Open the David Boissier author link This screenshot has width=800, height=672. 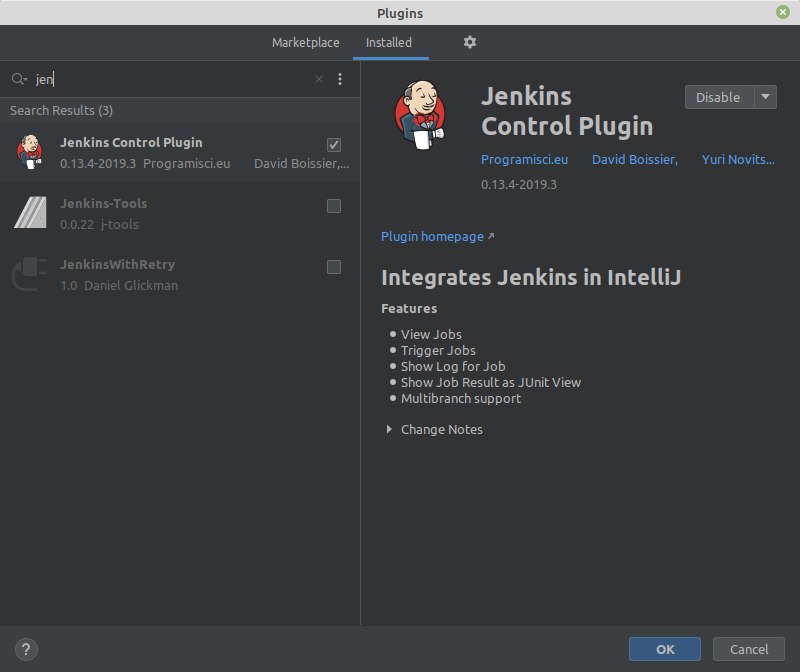pos(635,160)
